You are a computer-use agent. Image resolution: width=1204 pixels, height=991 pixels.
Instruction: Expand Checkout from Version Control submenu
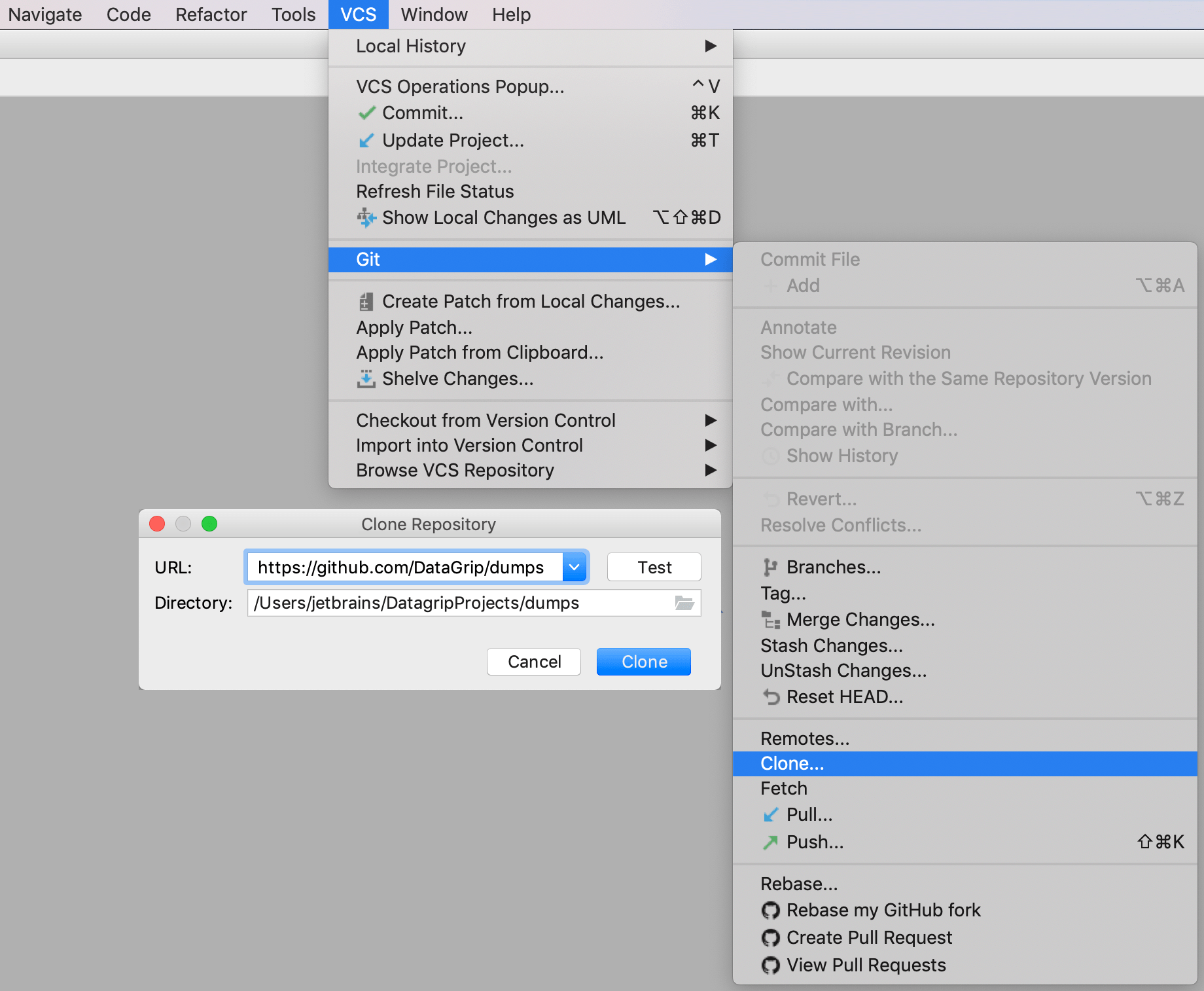tap(531, 420)
